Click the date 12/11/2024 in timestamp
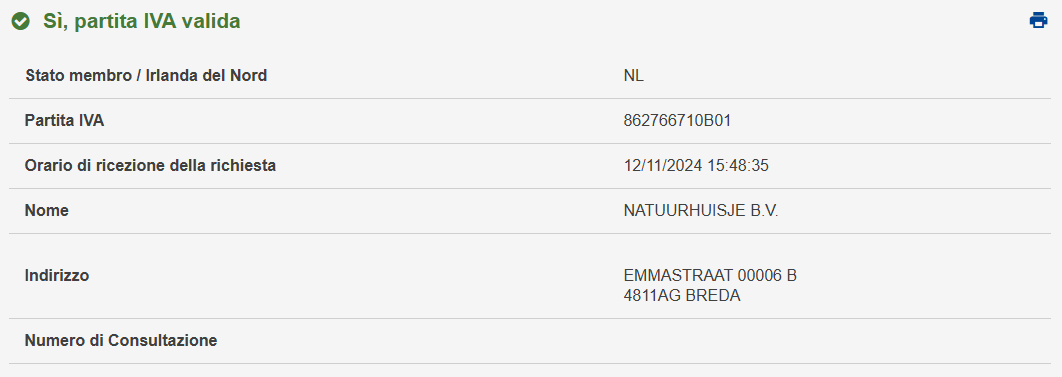 663,166
